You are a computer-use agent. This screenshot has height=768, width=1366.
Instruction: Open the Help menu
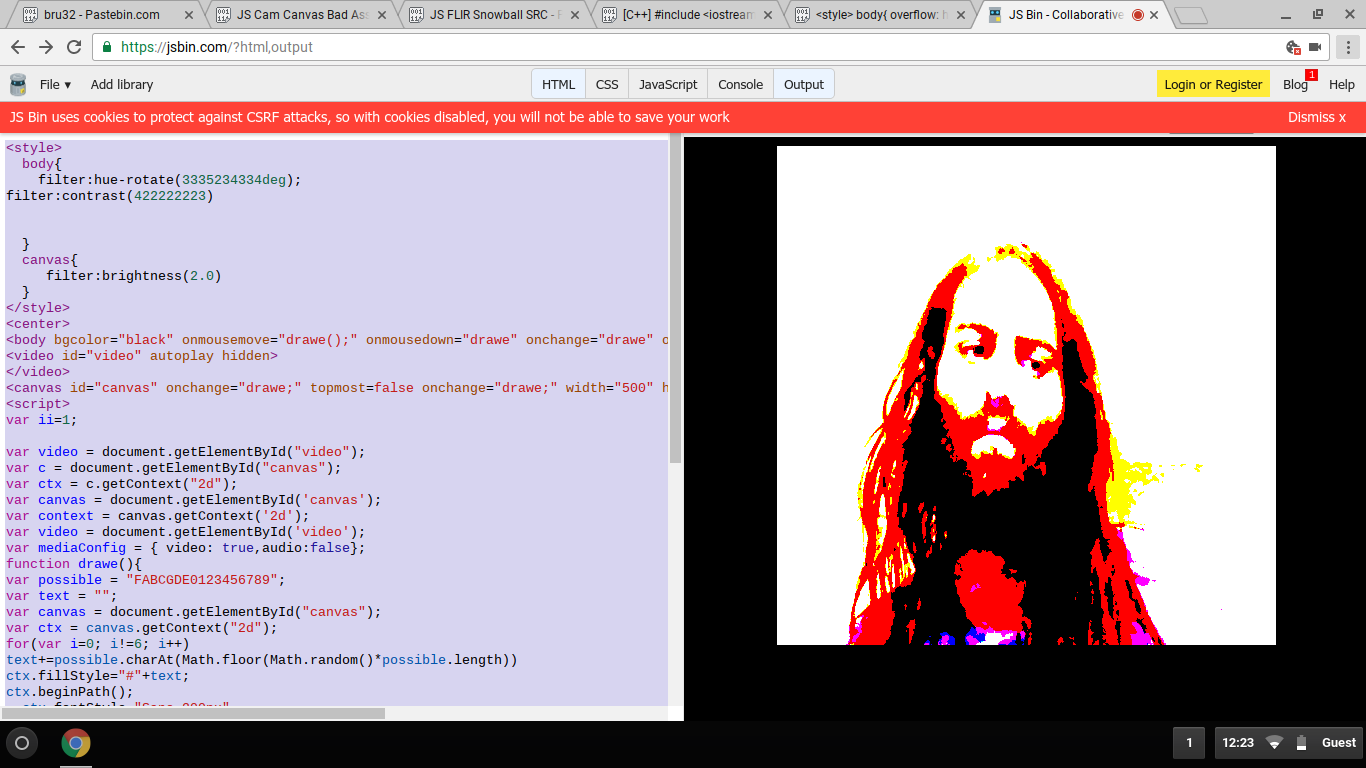pyautogui.click(x=1341, y=85)
